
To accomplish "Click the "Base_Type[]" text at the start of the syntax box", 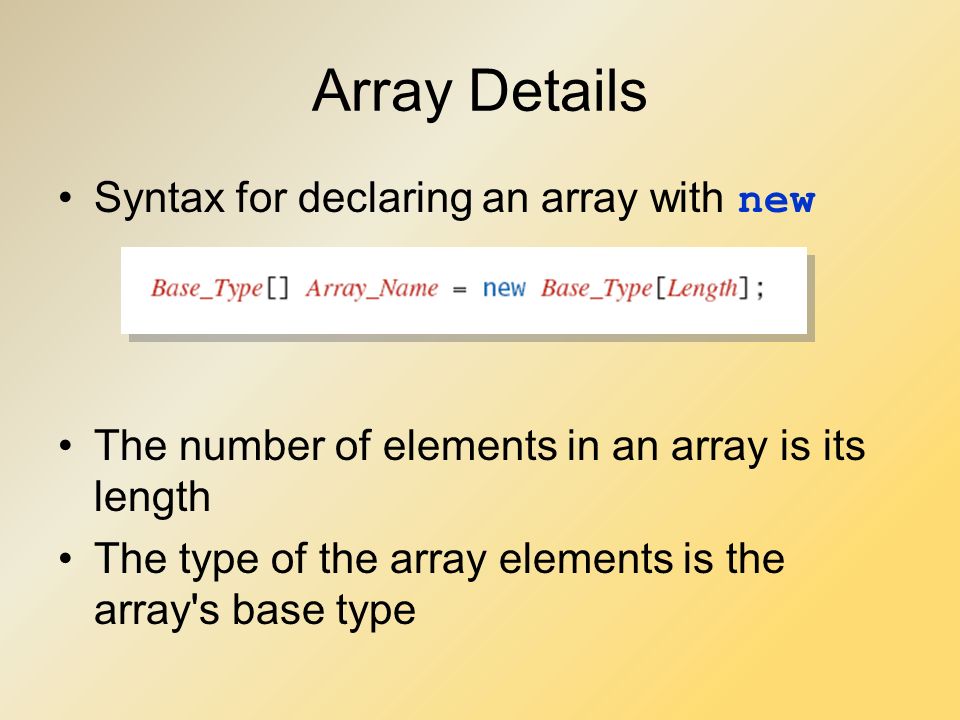I will pos(220,288).
